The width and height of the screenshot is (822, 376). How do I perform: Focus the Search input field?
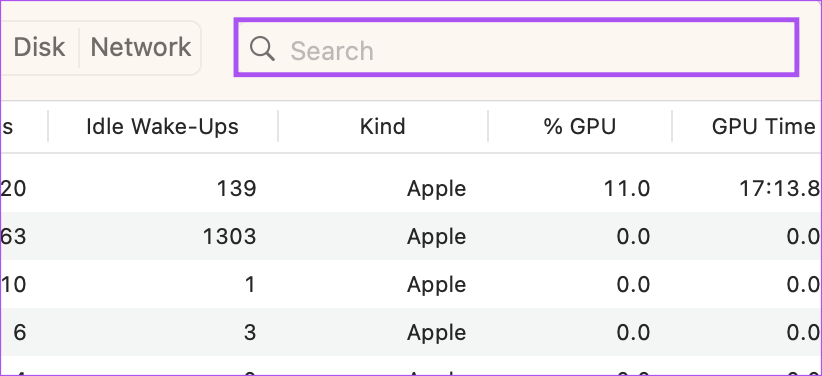point(516,48)
